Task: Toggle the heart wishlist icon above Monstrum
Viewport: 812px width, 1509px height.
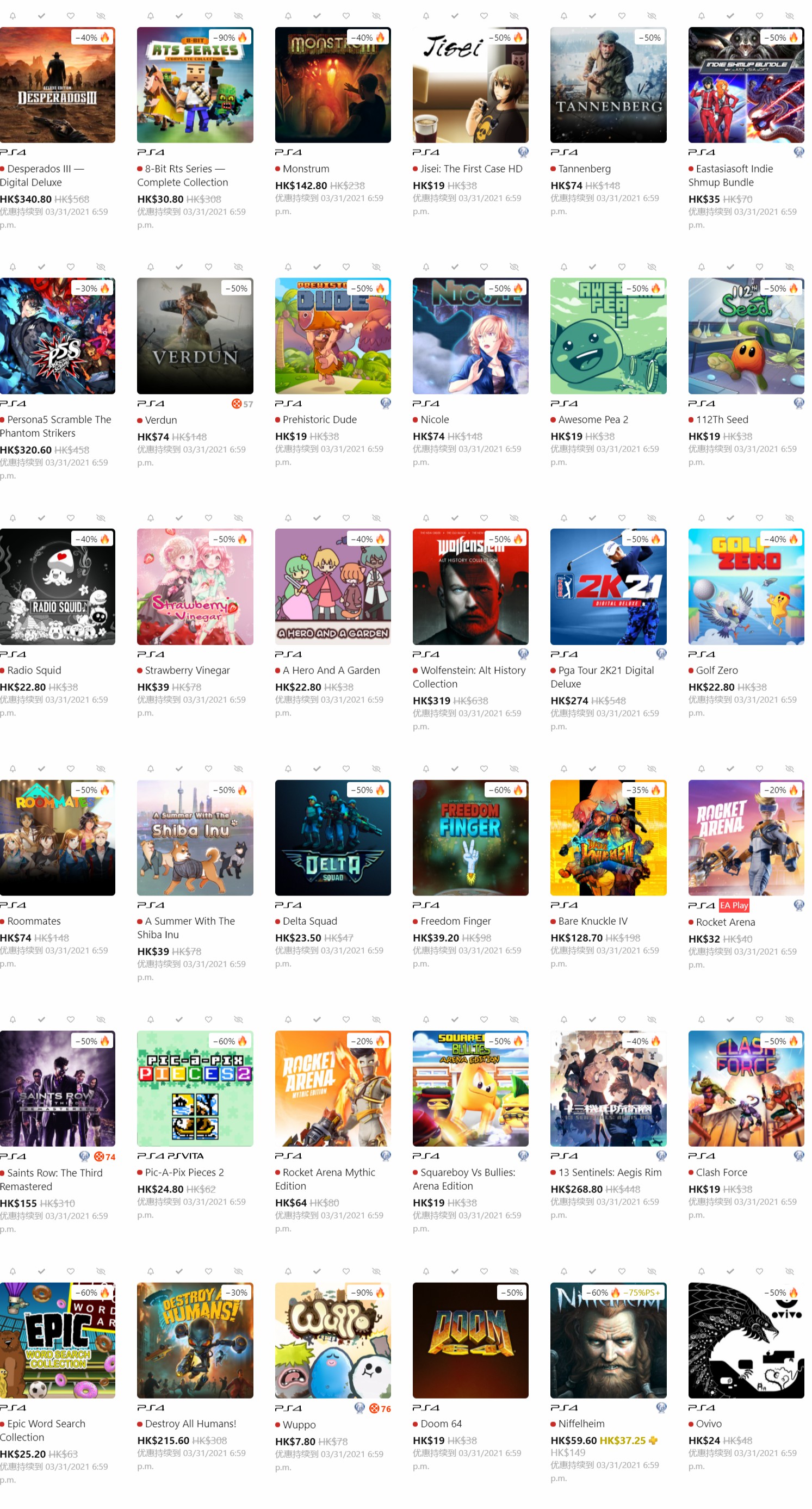Action: coord(346,16)
